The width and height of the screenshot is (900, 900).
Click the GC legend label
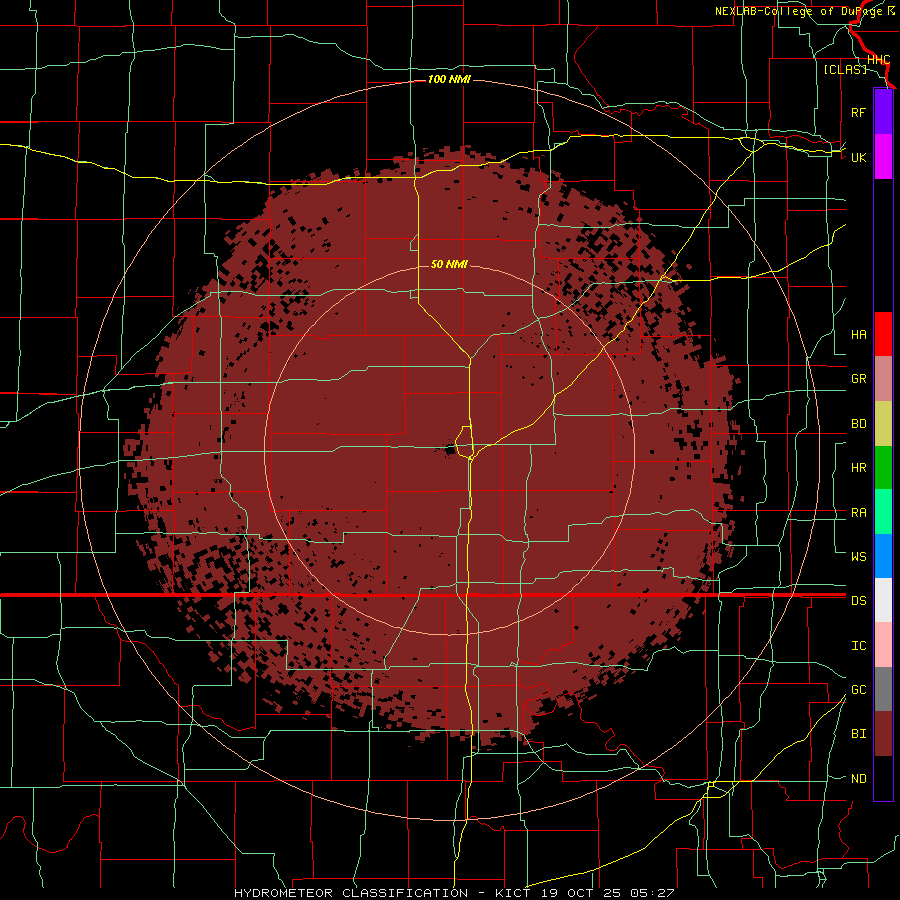(858, 689)
